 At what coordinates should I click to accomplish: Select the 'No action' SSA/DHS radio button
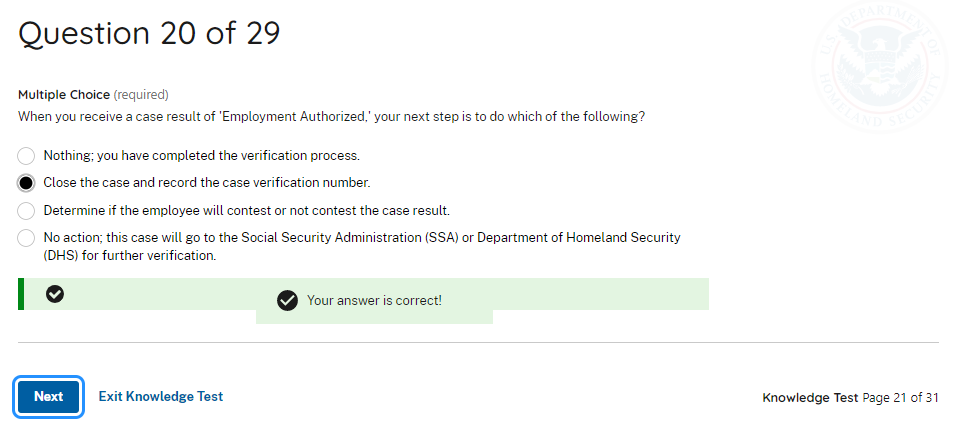coord(26,238)
